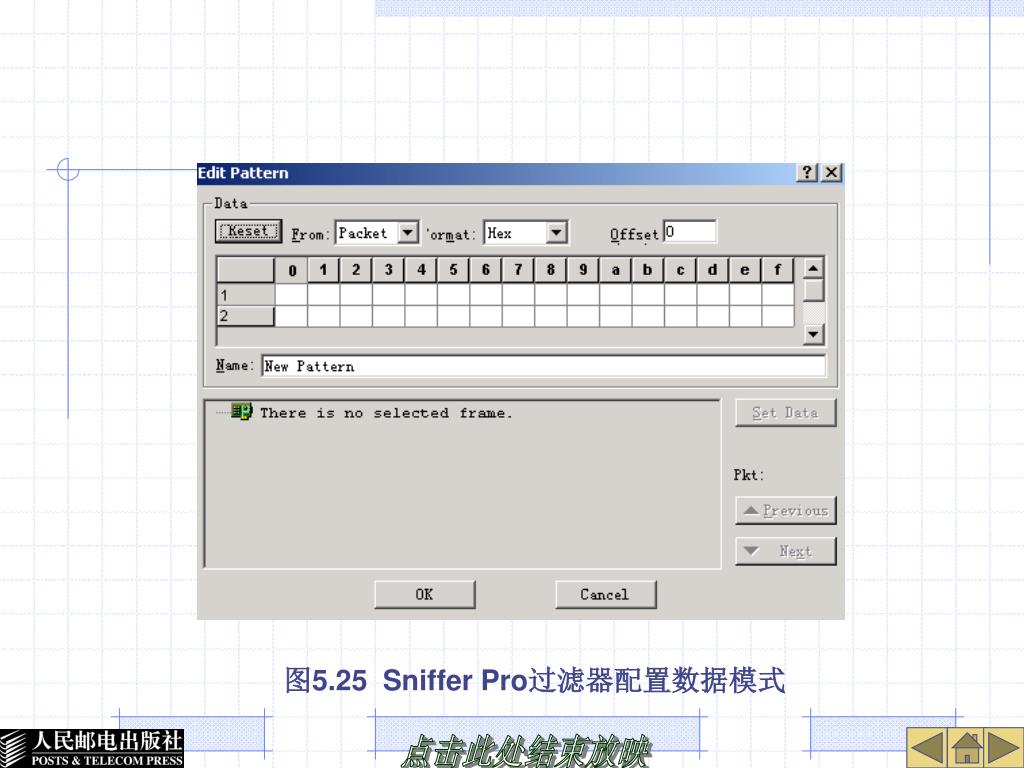Image resolution: width=1024 pixels, height=768 pixels.
Task: Click the Offset input field
Action: (x=690, y=232)
